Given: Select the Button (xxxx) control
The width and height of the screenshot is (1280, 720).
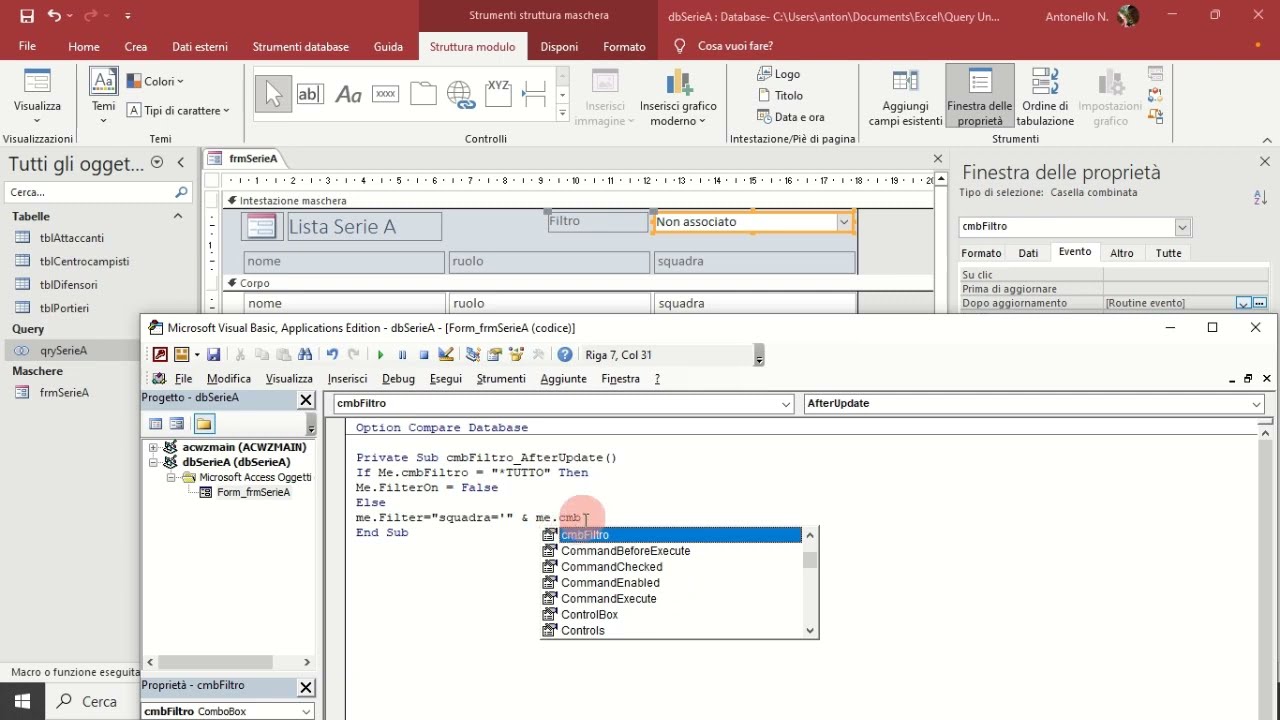Looking at the screenshot, I should click(x=385, y=94).
